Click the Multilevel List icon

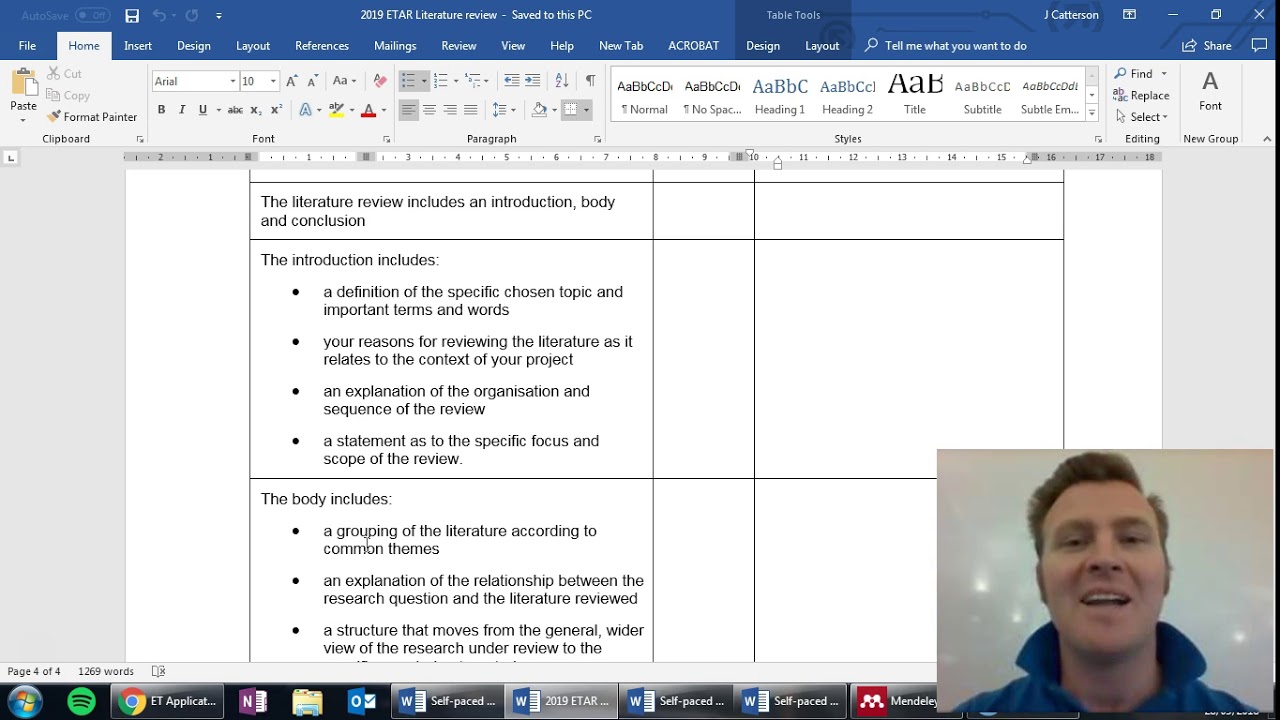(473, 81)
